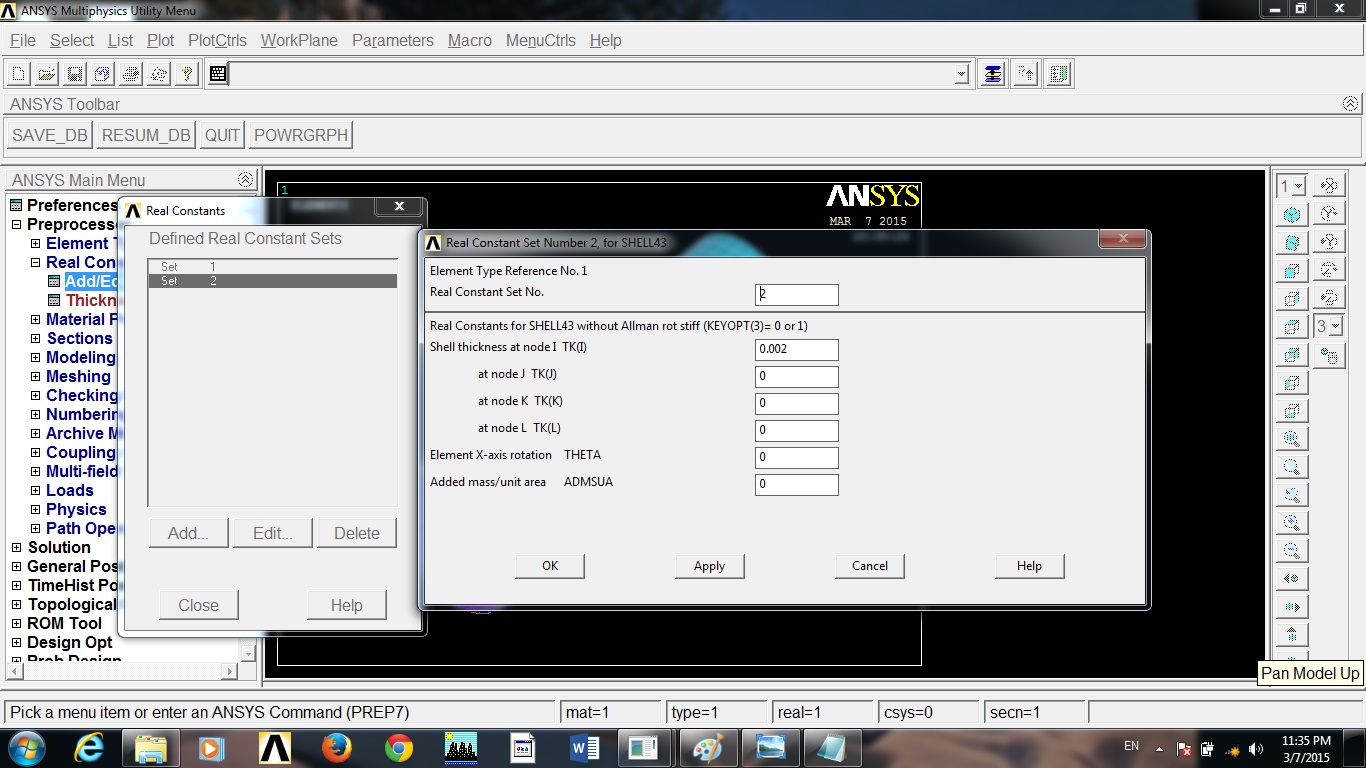Click the Pan-Zoom-Rotate icon in the top toolbar

(x=102, y=74)
